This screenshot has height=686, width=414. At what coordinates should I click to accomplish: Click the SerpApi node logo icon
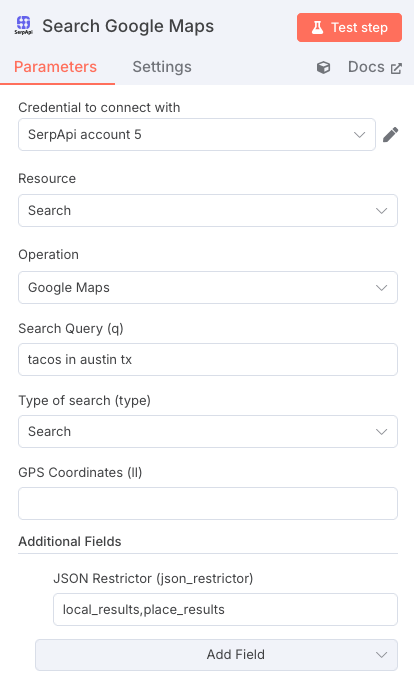pos(23,25)
